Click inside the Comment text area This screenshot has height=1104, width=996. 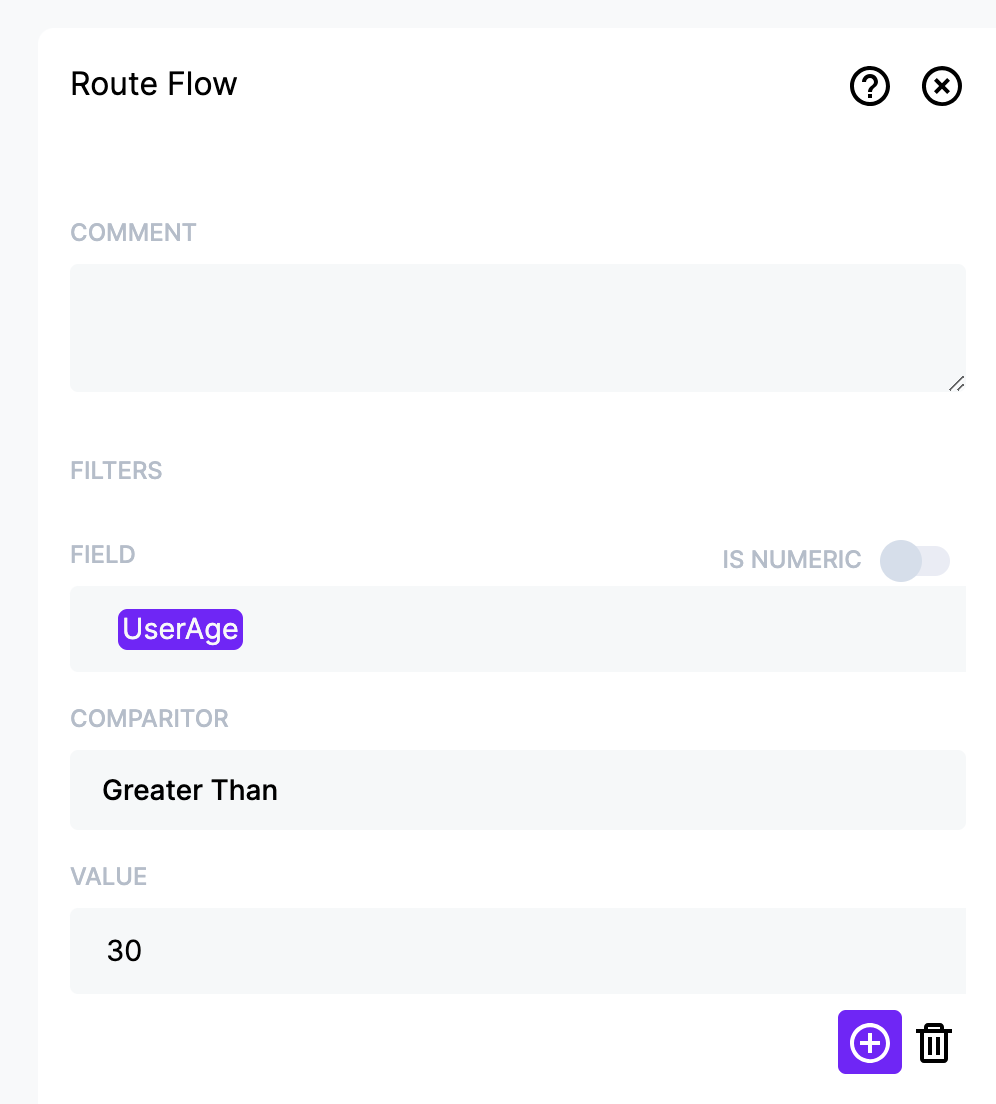[x=517, y=327]
